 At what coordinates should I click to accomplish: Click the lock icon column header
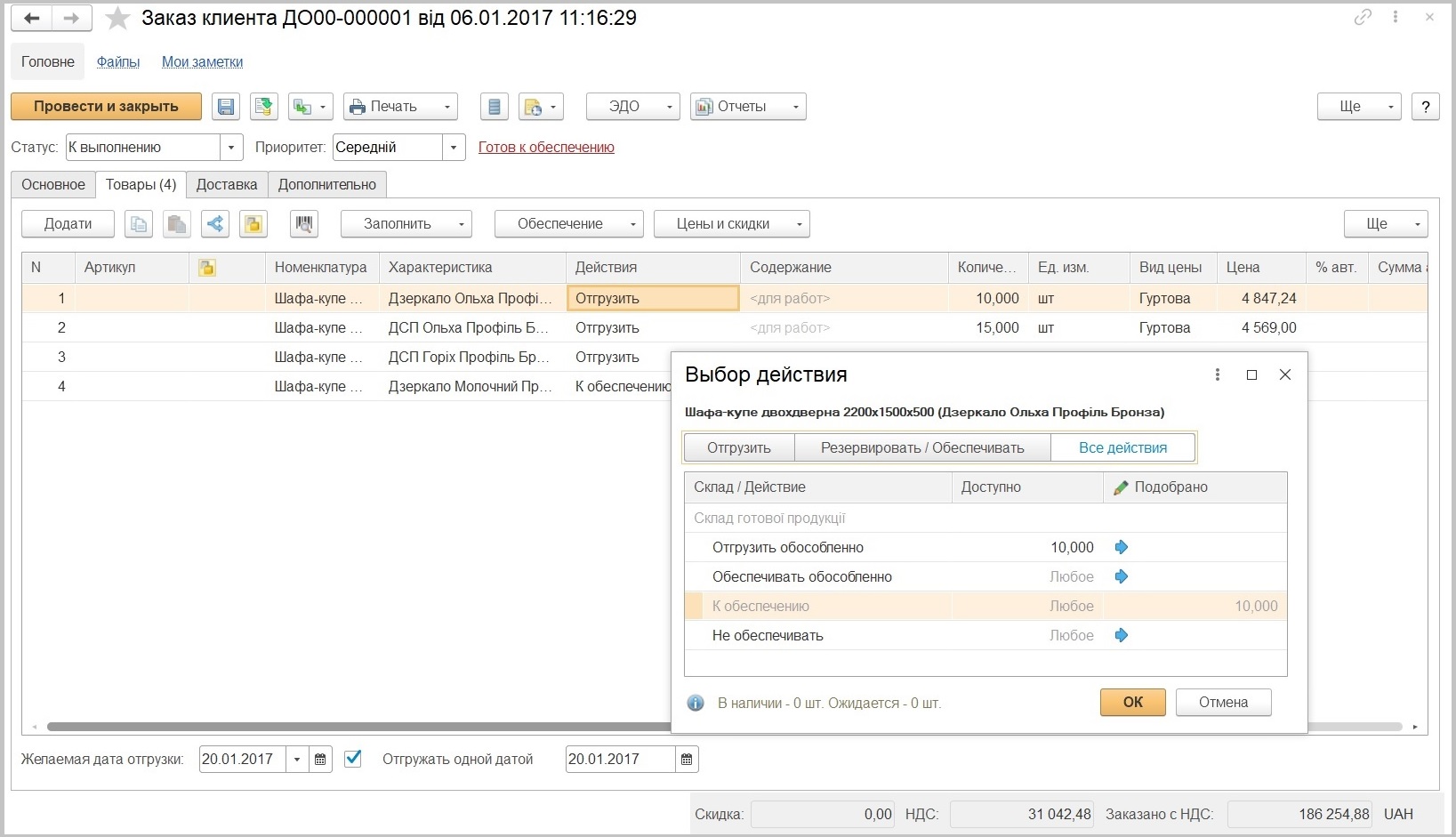pyautogui.click(x=207, y=268)
